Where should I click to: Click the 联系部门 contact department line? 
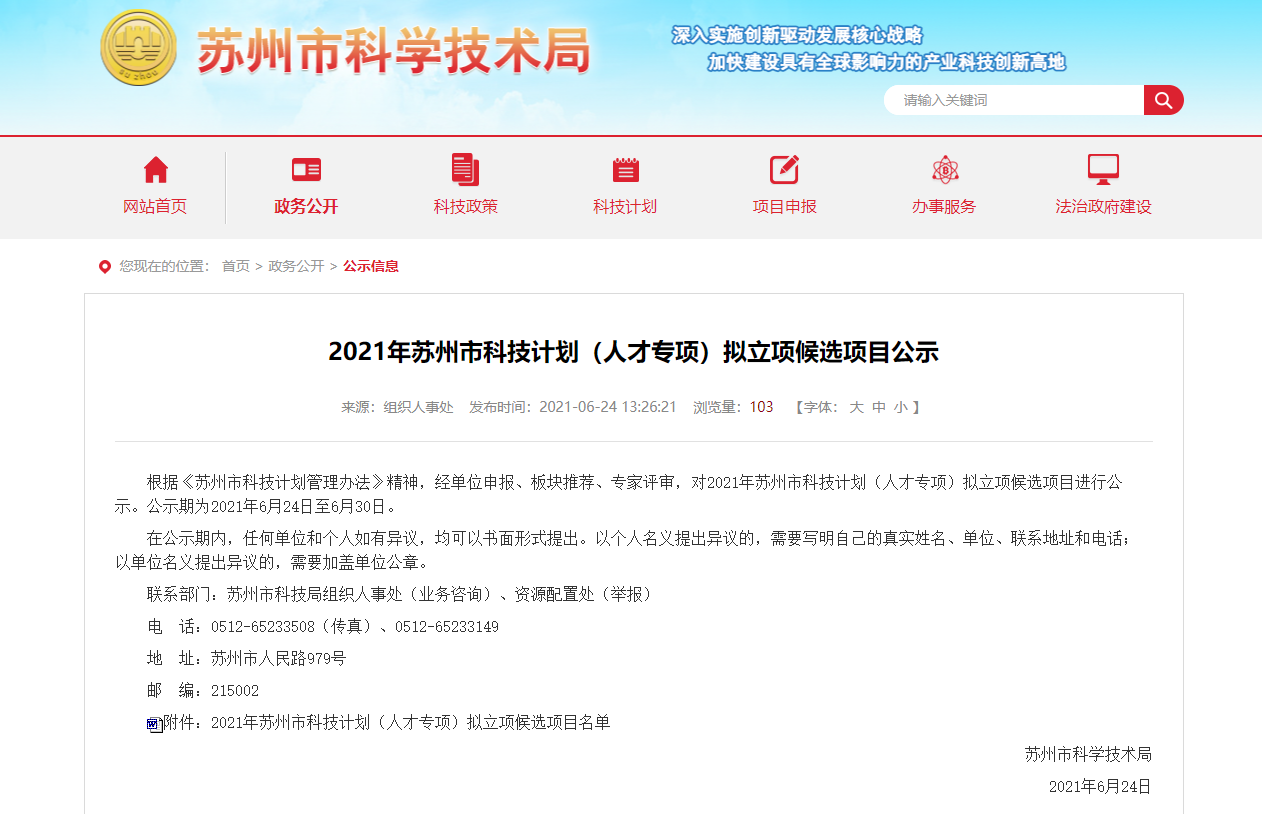coord(401,595)
